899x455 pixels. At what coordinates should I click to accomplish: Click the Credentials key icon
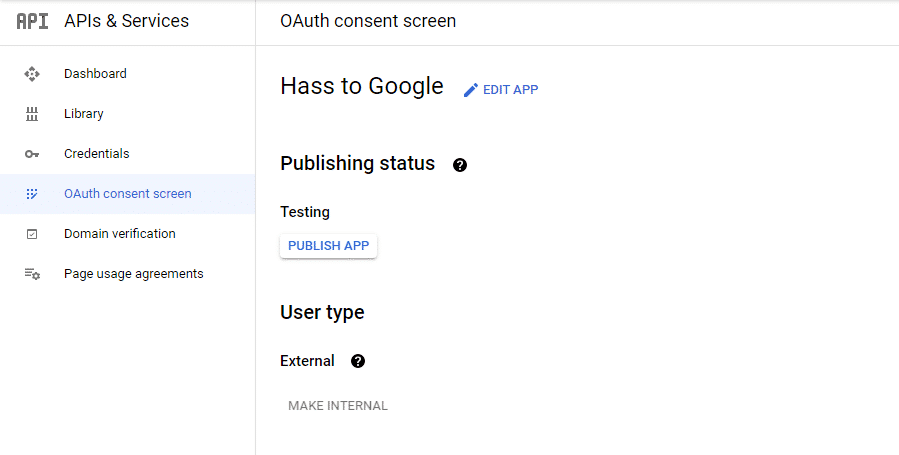pyautogui.click(x=32, y=154)
